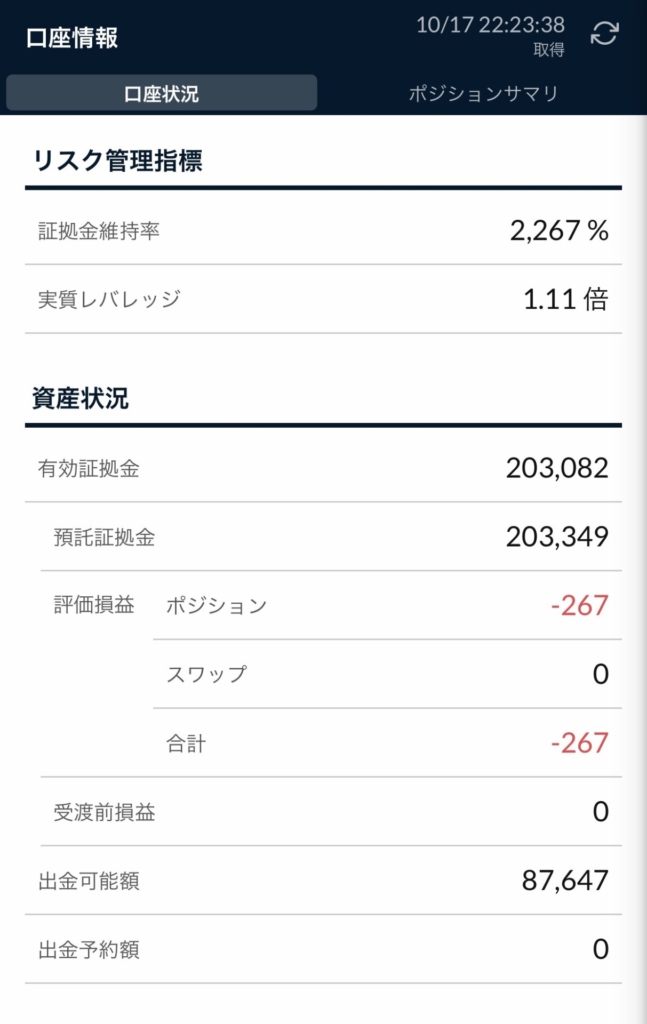Select the 評価損益 ポジション row
This screenshot has height=1024, width=647.
[x=387, y=605]
